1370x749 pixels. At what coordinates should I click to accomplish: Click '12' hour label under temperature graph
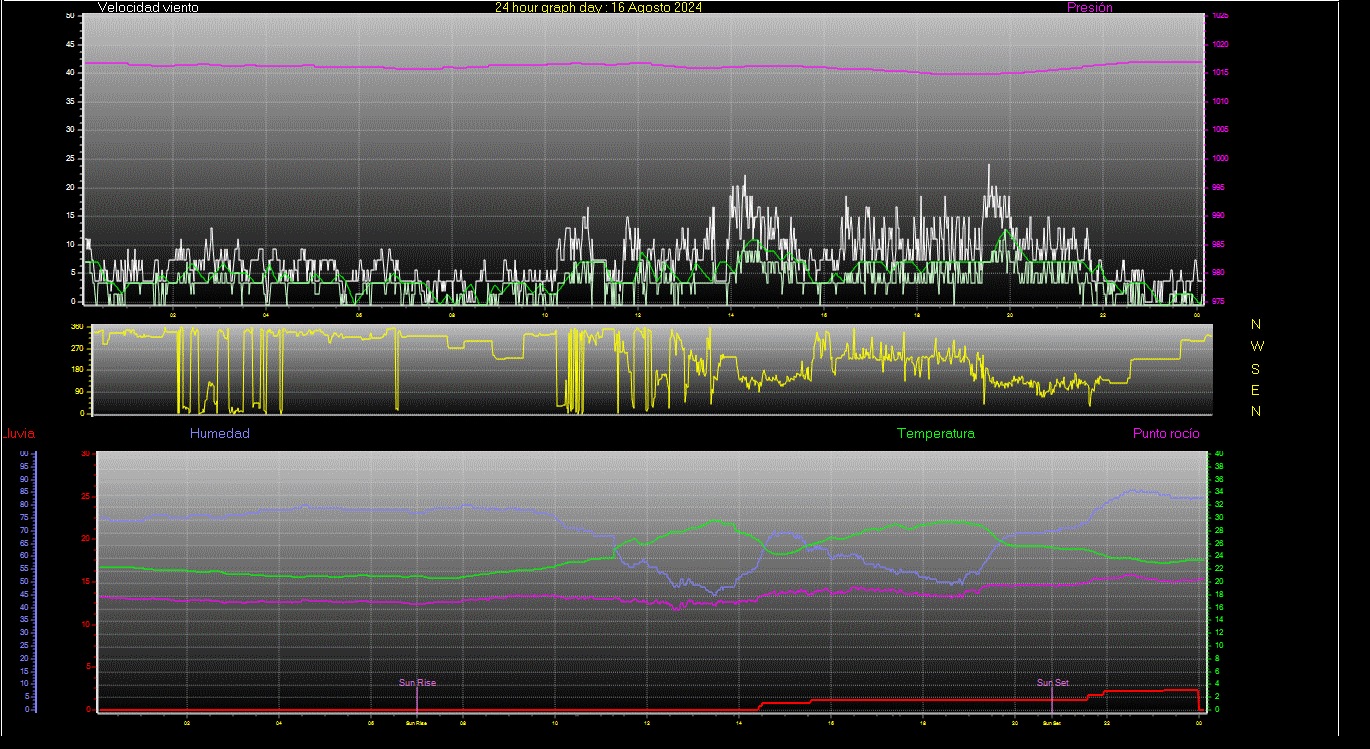pyautogui.click(x=647, y=722)
